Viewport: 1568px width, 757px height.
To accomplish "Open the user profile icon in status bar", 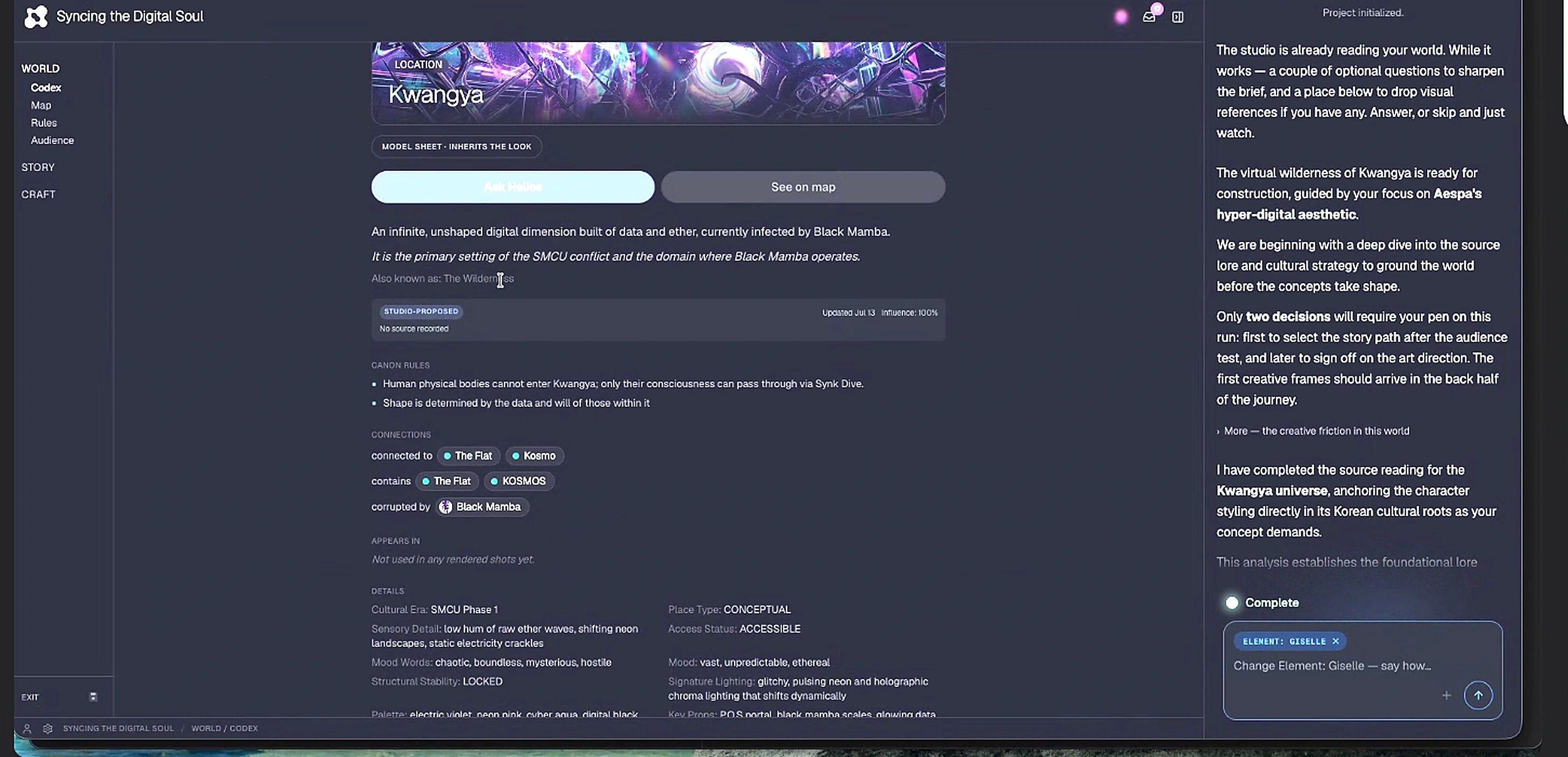I will 27,728.
